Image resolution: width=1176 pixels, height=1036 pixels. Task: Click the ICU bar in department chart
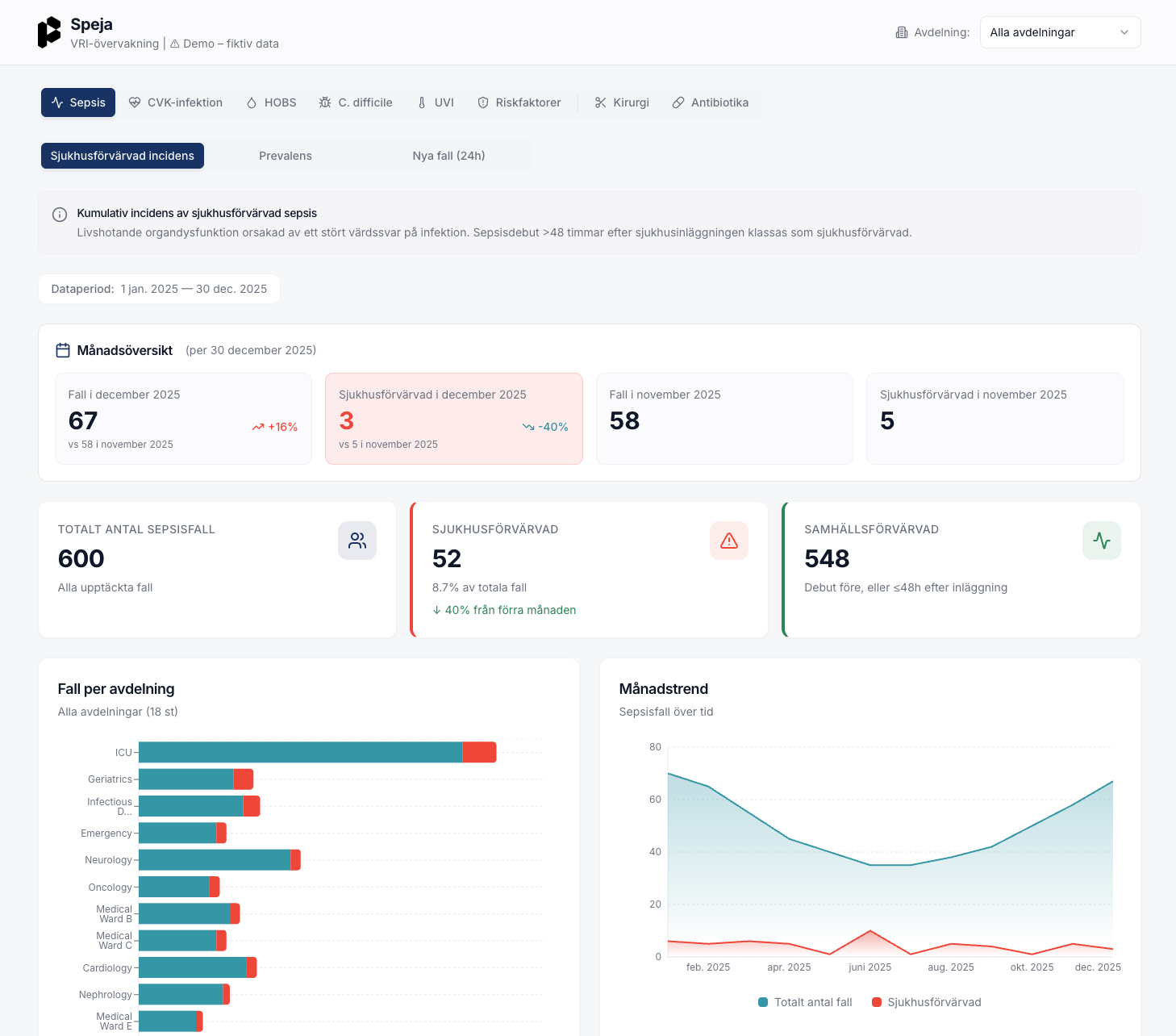coord(317,752)
